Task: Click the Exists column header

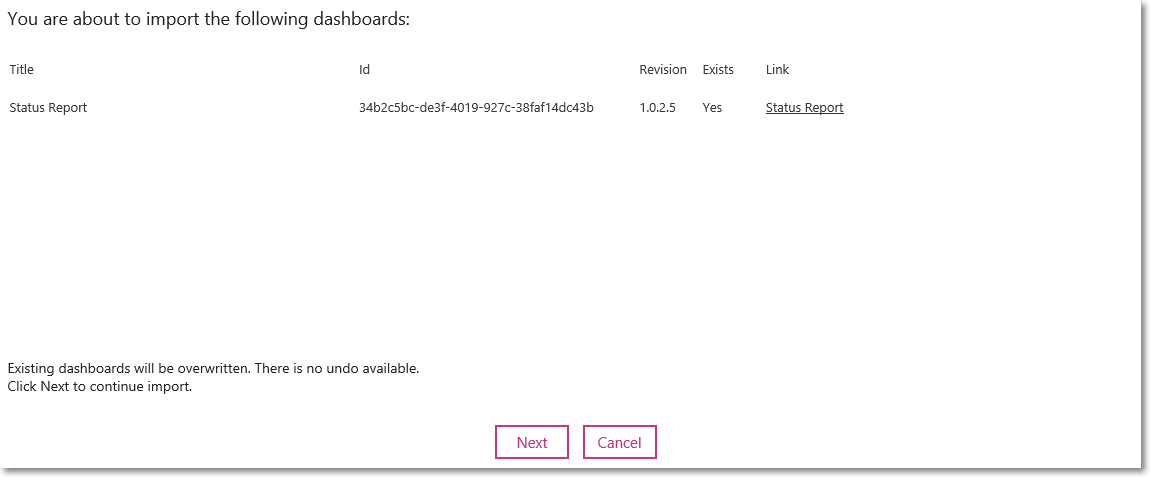Action: pos(718,70)
